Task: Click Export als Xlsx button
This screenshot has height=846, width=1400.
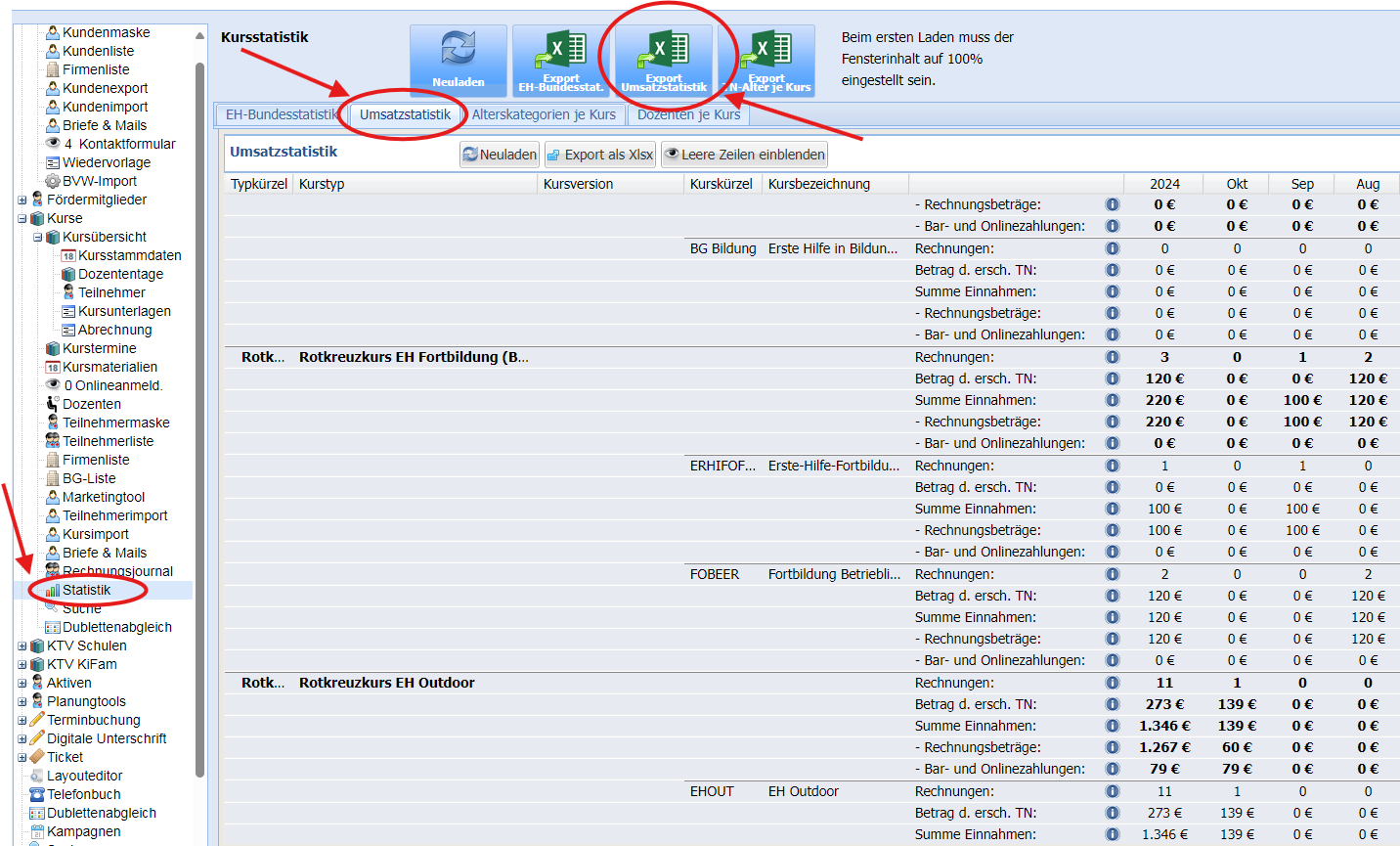Action: 599,155
